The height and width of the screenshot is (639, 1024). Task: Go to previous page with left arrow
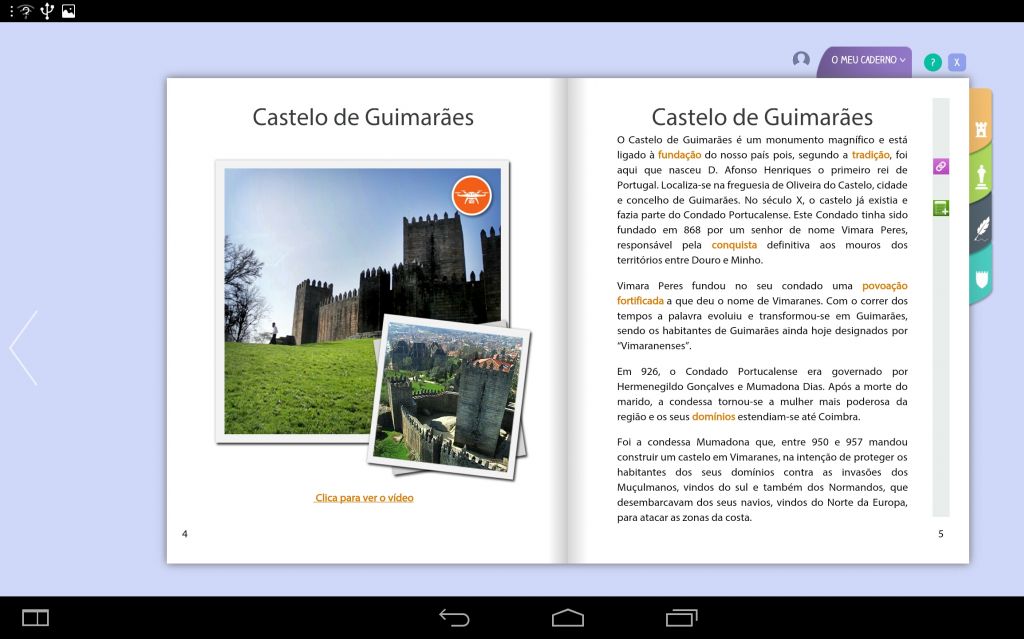23,347
